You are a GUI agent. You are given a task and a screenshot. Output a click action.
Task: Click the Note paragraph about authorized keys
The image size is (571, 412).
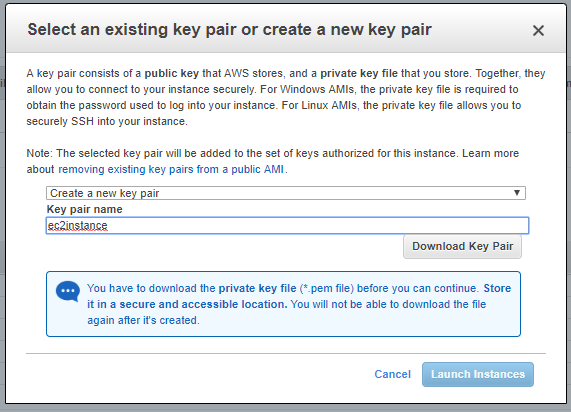(x=273, y=161)
